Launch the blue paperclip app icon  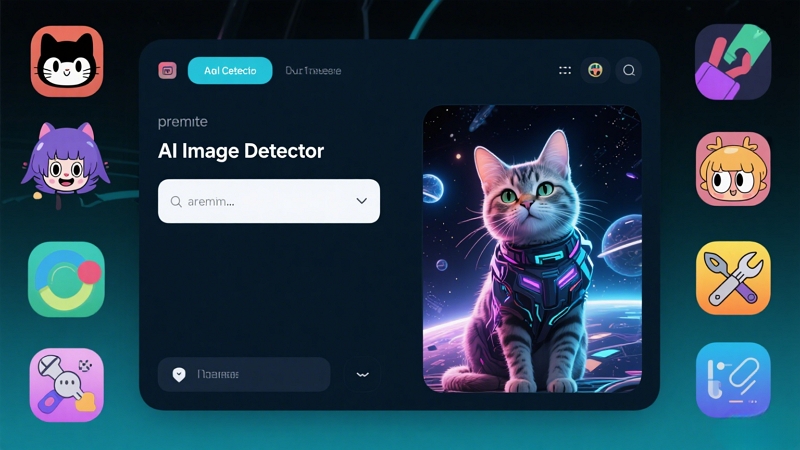733,380
